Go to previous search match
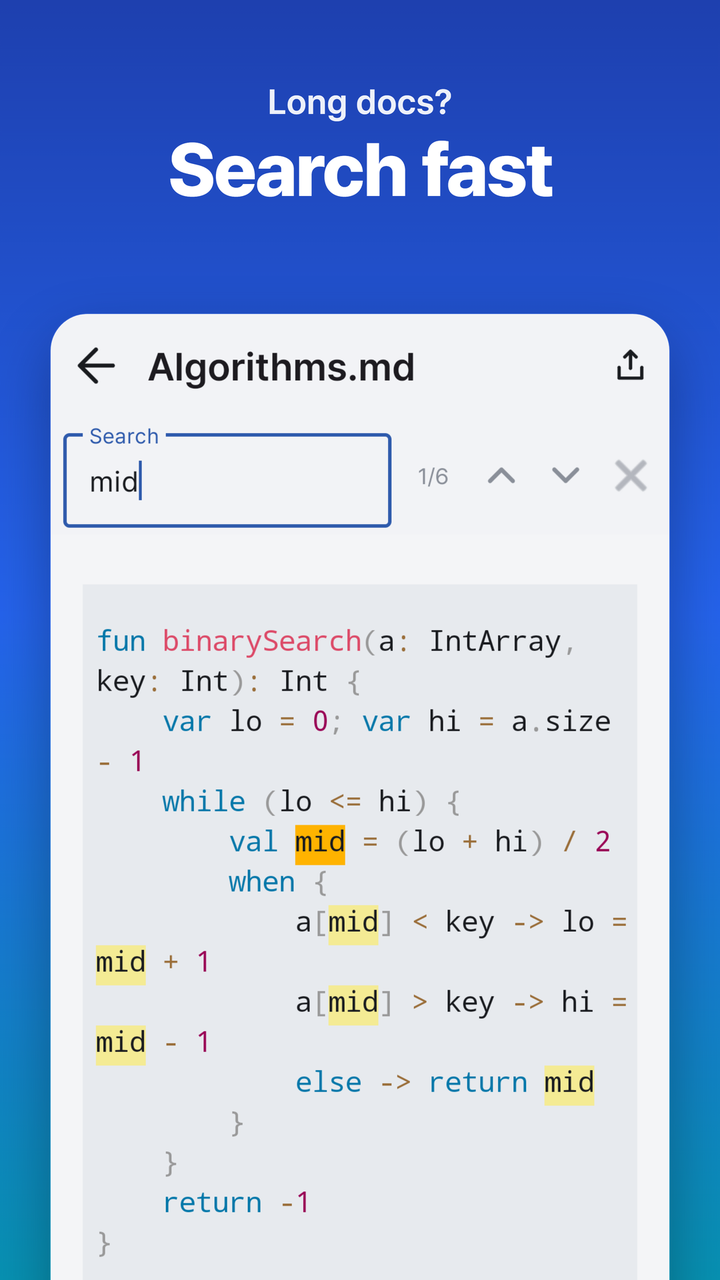The image size is (720, 1280). pyautogui.click(x=501, y=476)
